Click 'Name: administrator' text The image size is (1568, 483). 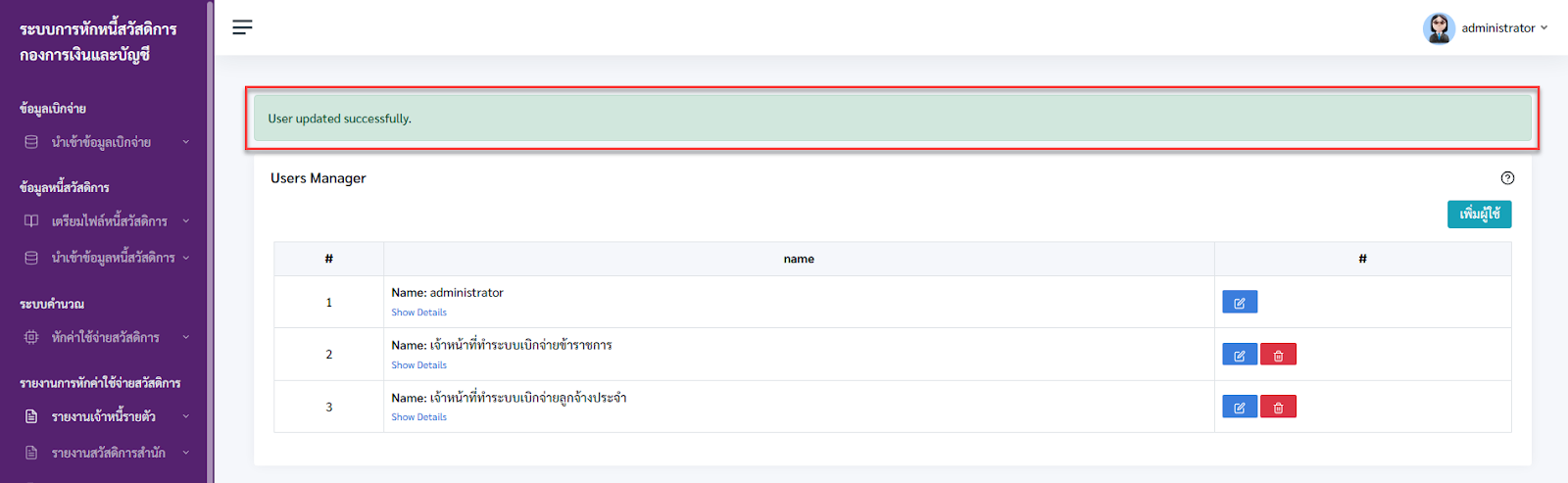pyautogui.click(x=448, y=293)
